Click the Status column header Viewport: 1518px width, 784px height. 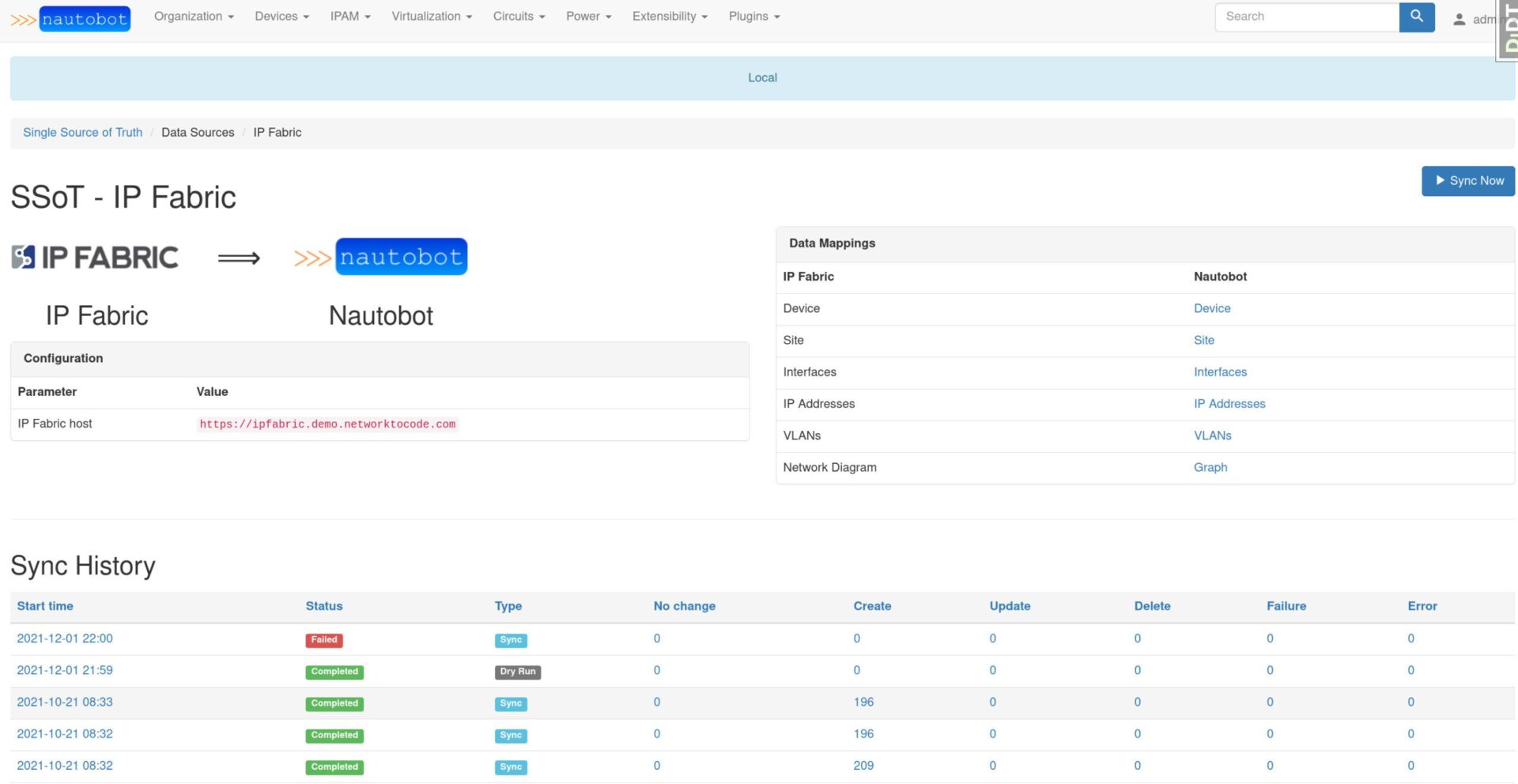324,606
